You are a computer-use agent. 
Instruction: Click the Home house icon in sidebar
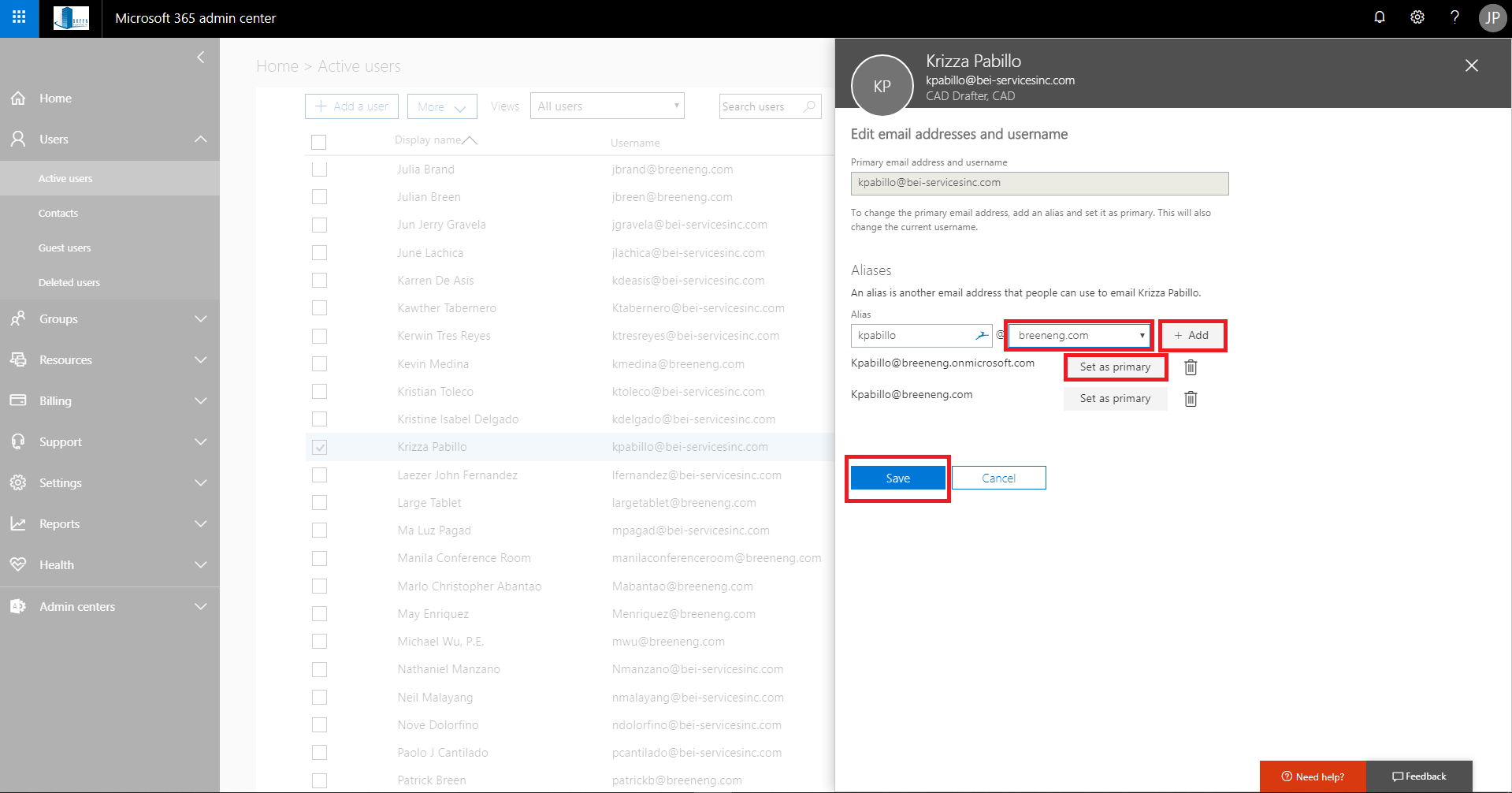tap(18, 99)
